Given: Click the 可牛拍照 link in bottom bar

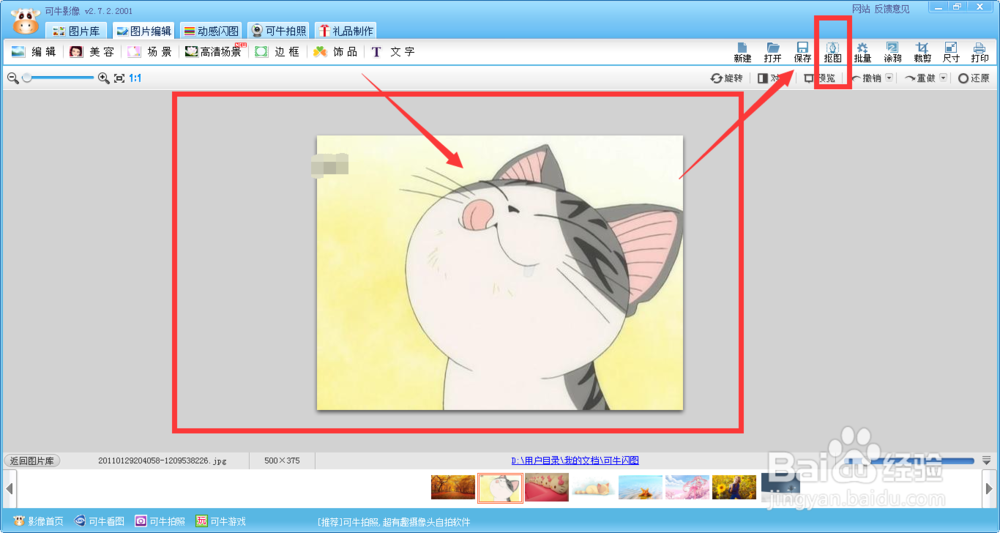Looking at the screenshot, I should coord(160,522).
